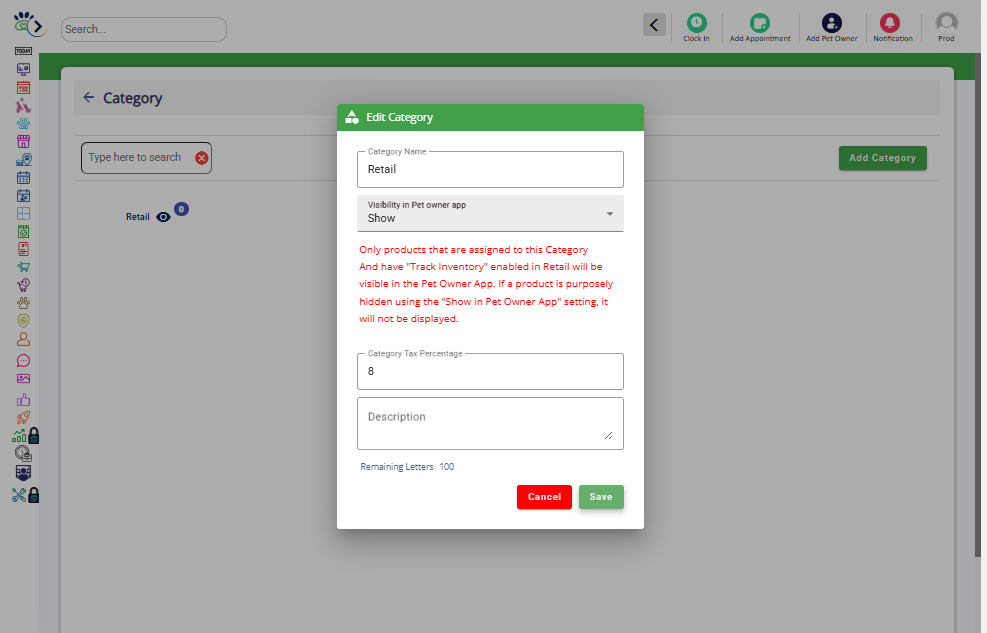Click the global Search field
The image size is (987, 633).
point(144,30)
